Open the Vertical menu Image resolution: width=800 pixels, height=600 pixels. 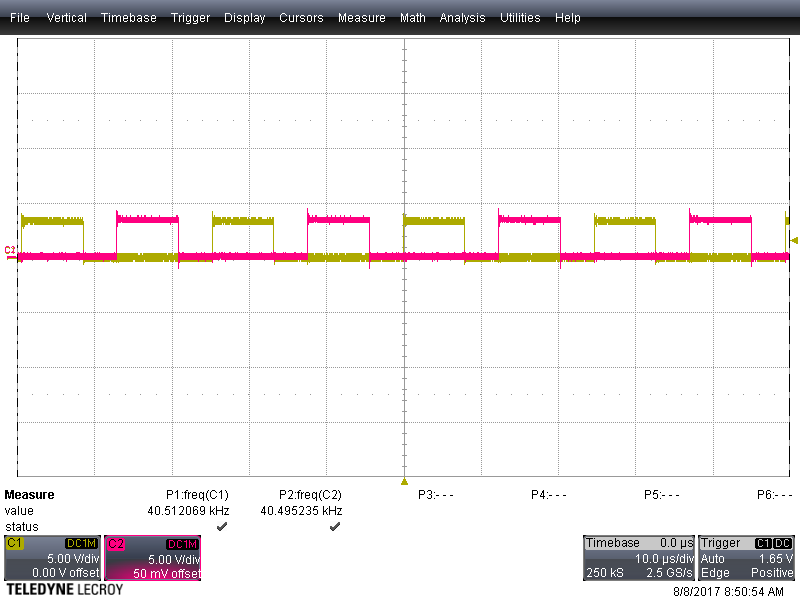tap(66, 18)
